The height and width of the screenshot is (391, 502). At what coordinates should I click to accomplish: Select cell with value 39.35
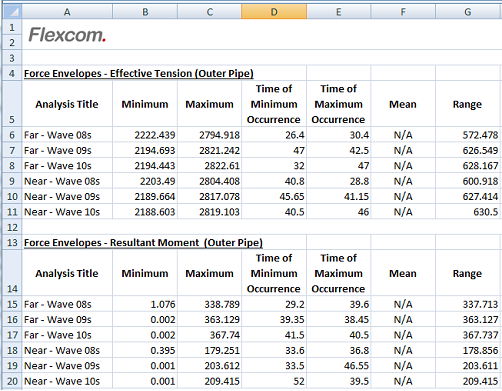tap(274, 319)
